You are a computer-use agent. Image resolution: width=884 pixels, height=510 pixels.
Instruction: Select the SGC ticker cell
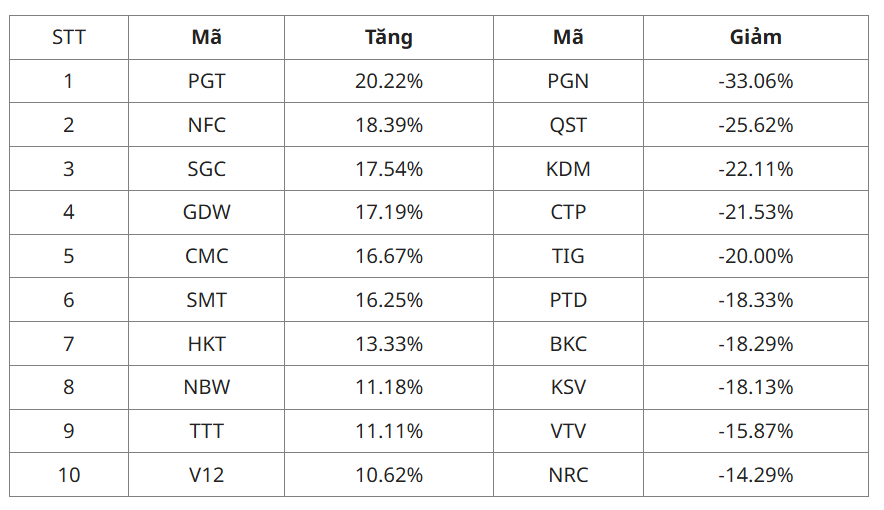[x=206, y=169]
